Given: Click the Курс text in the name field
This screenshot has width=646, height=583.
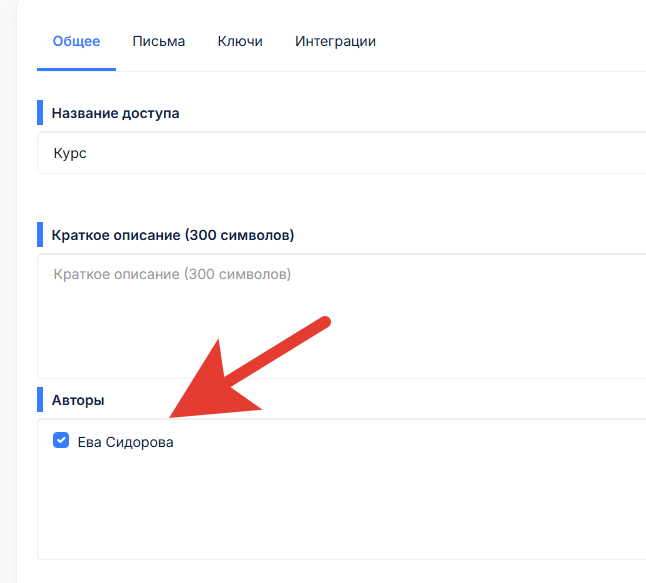Looking at the screenshot, I should (69, 154).
